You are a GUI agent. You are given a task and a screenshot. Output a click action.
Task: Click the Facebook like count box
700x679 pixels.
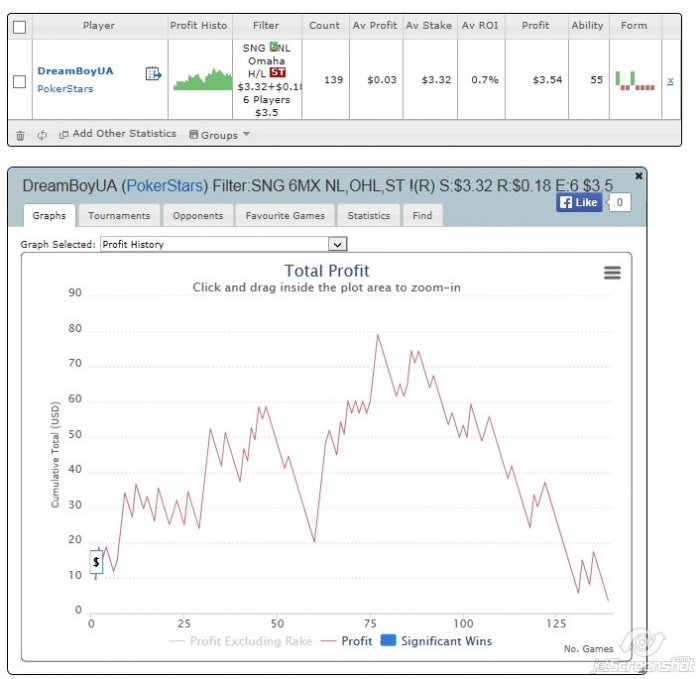(619, 202)
